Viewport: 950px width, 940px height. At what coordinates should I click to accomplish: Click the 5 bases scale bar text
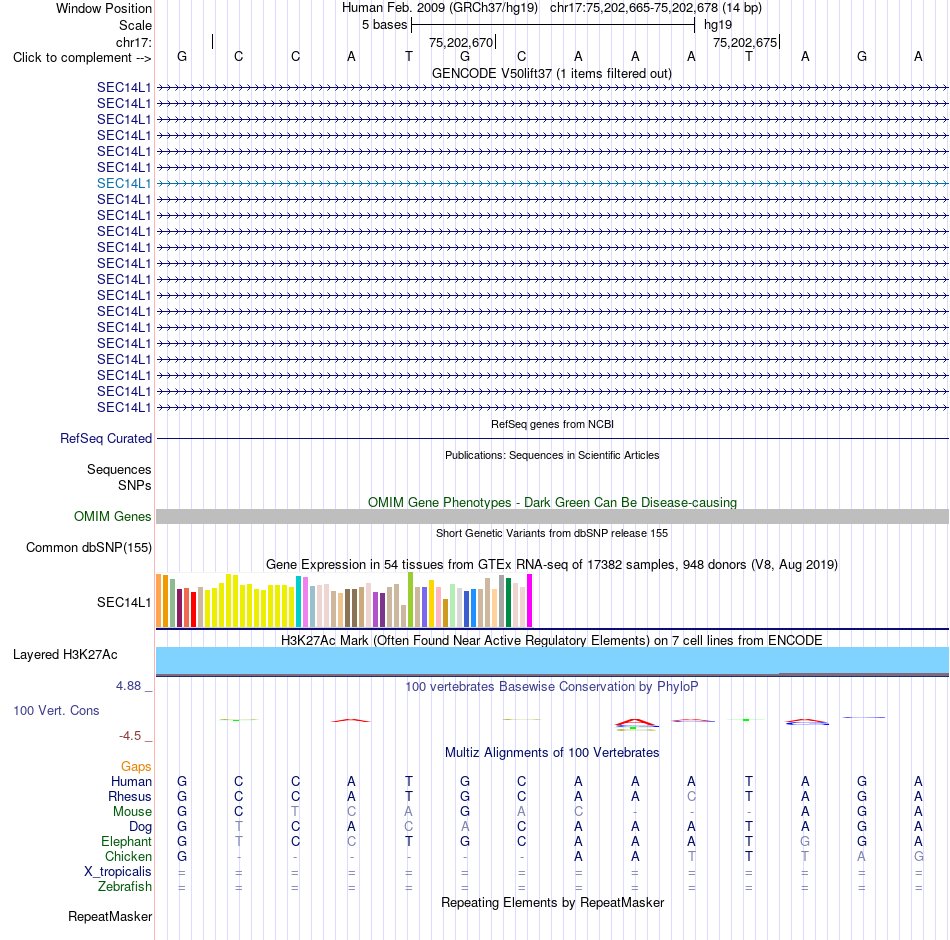point(384,25)
